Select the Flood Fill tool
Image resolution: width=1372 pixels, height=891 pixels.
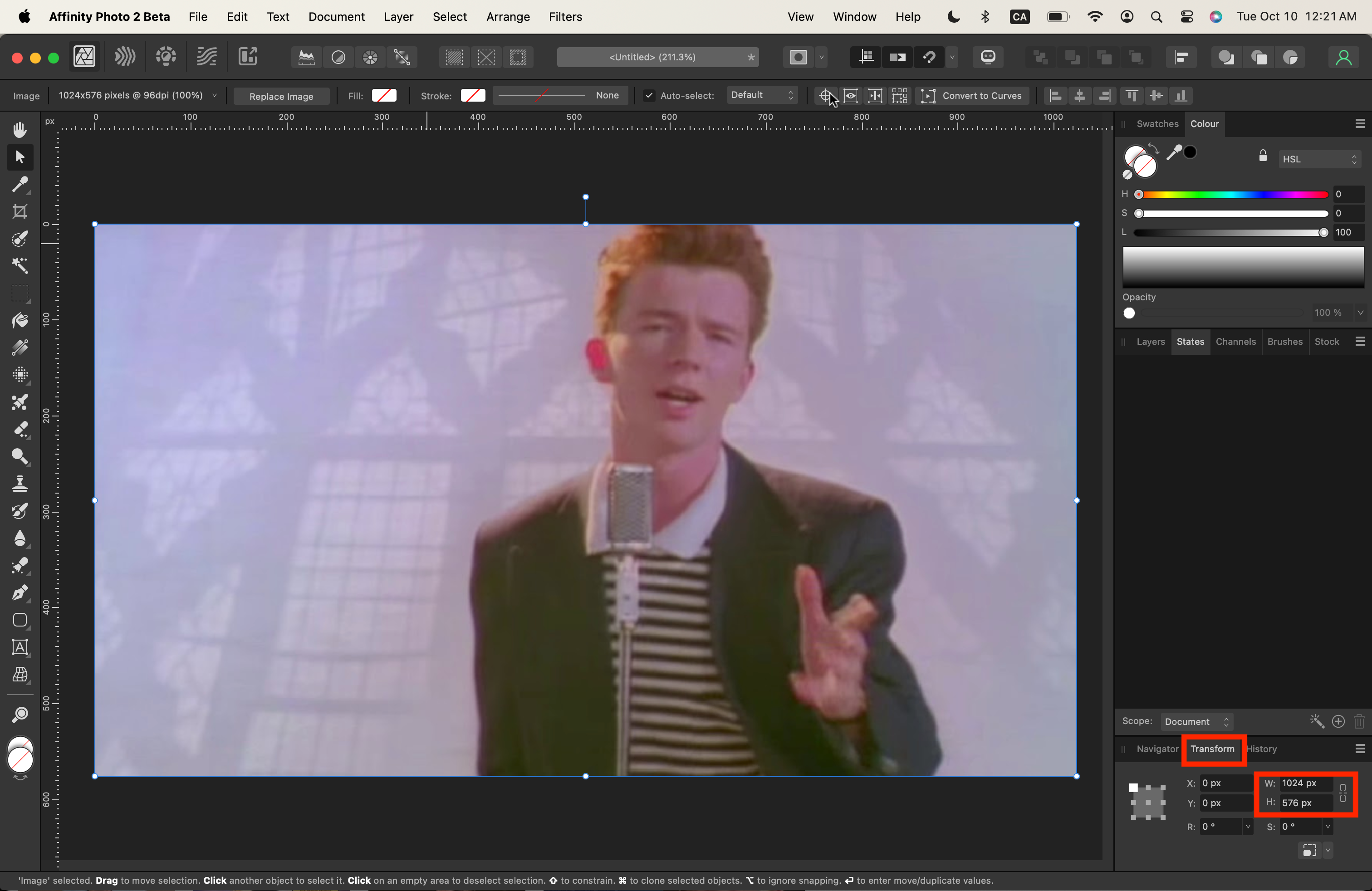(x=20, y=320)
